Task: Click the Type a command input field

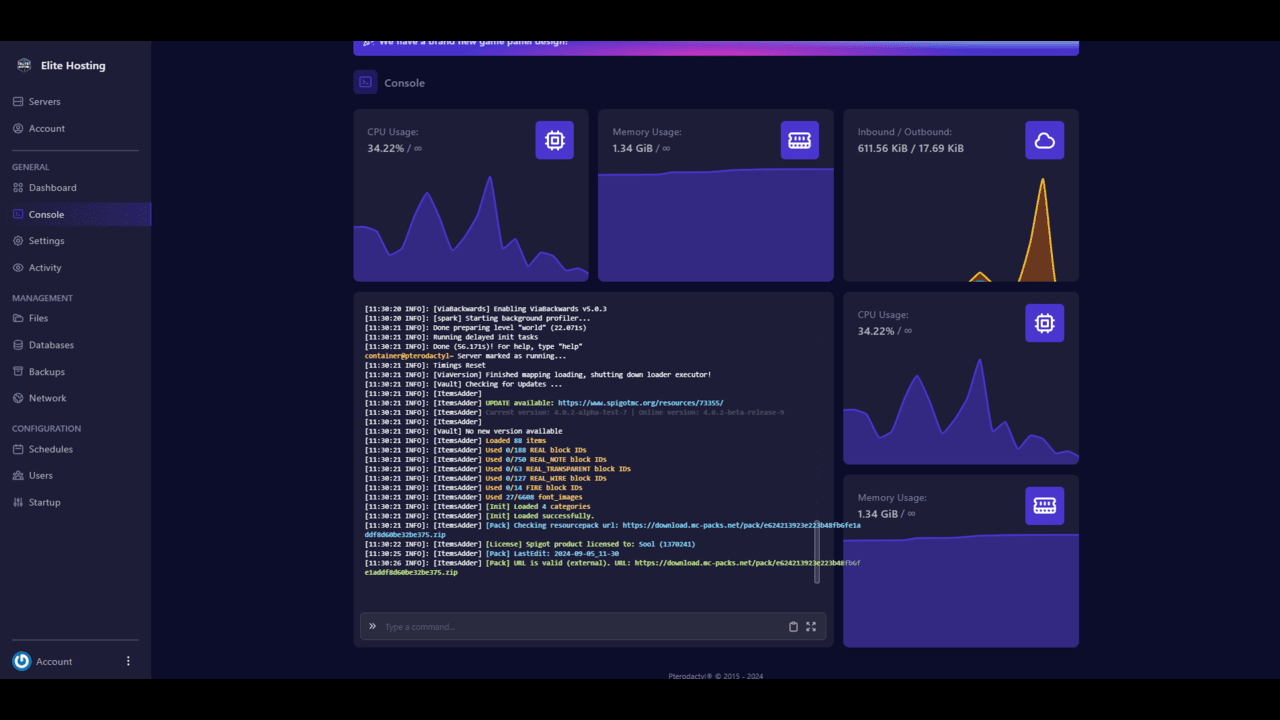Action: pos(580,627)
